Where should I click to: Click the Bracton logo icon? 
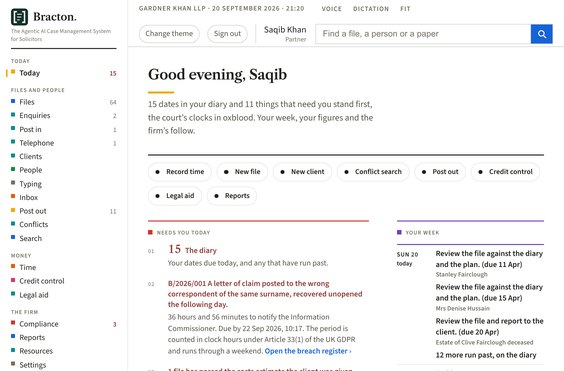point(19,17)
